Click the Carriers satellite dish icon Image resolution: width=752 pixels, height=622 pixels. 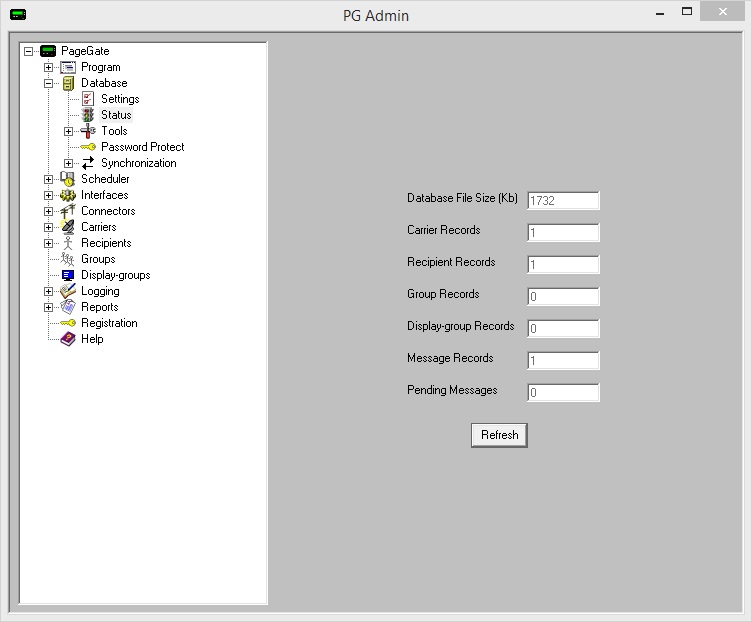68,227
